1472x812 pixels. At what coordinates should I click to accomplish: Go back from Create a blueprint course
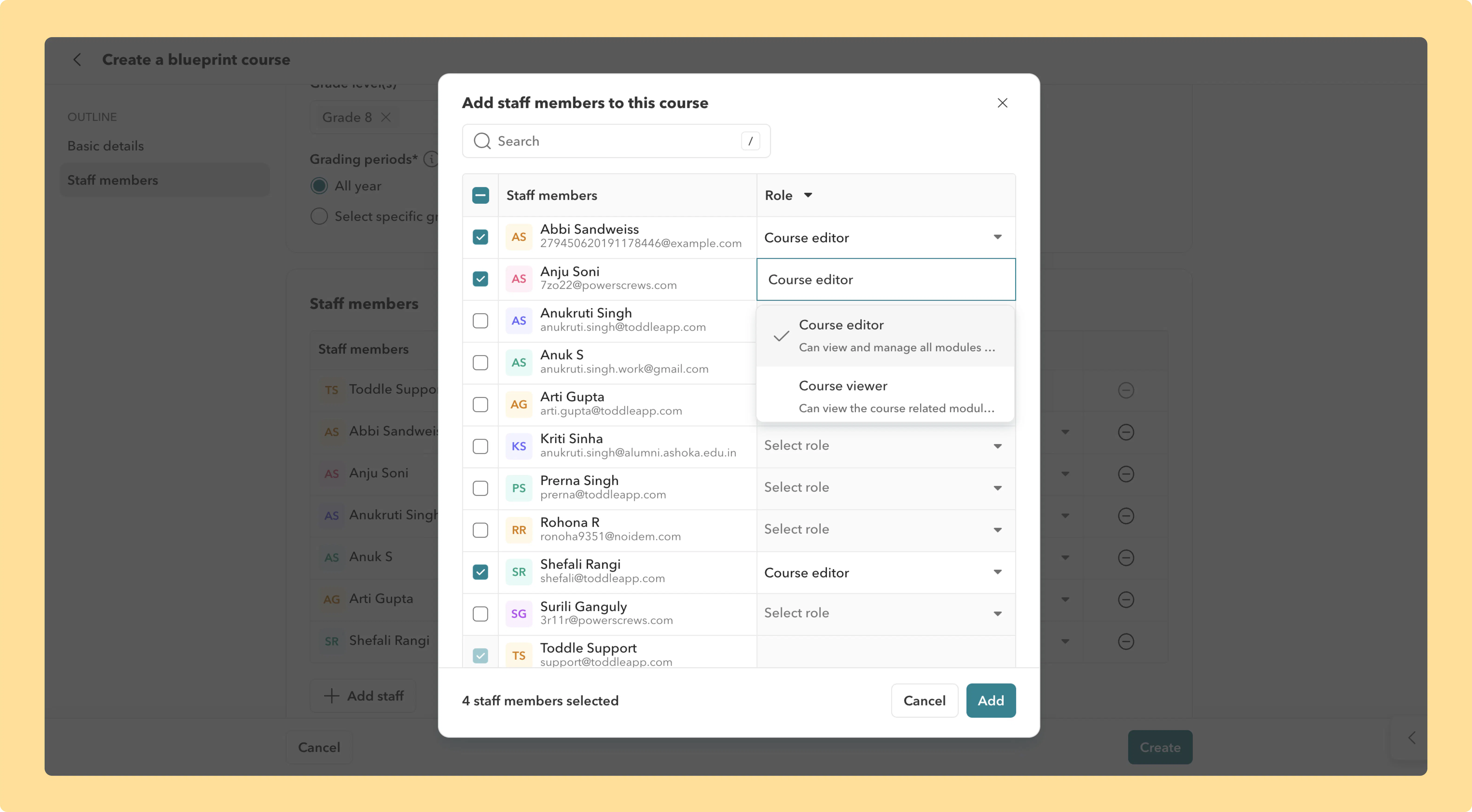coord(77,59)
